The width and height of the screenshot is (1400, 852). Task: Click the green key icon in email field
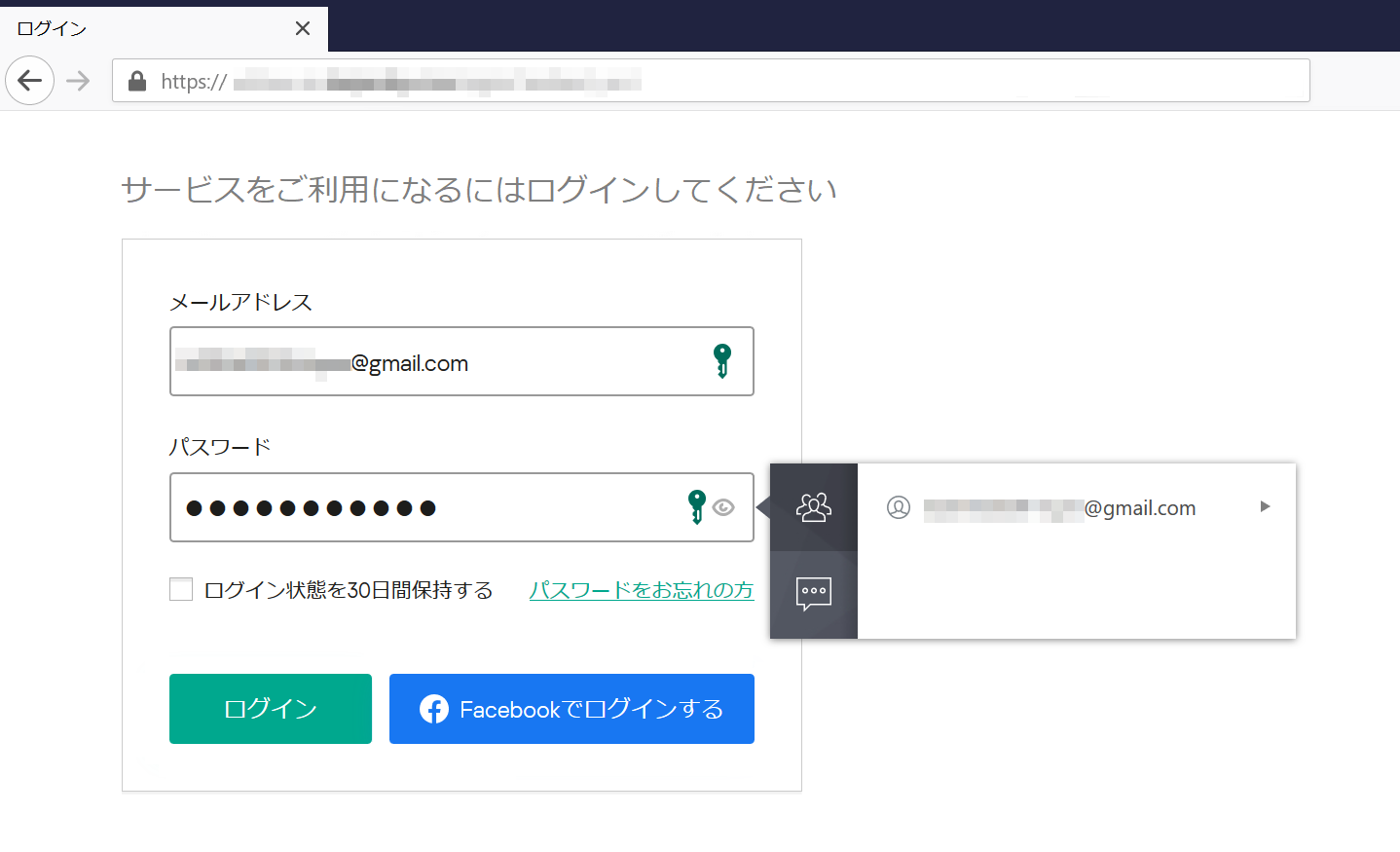click(721, 361)
